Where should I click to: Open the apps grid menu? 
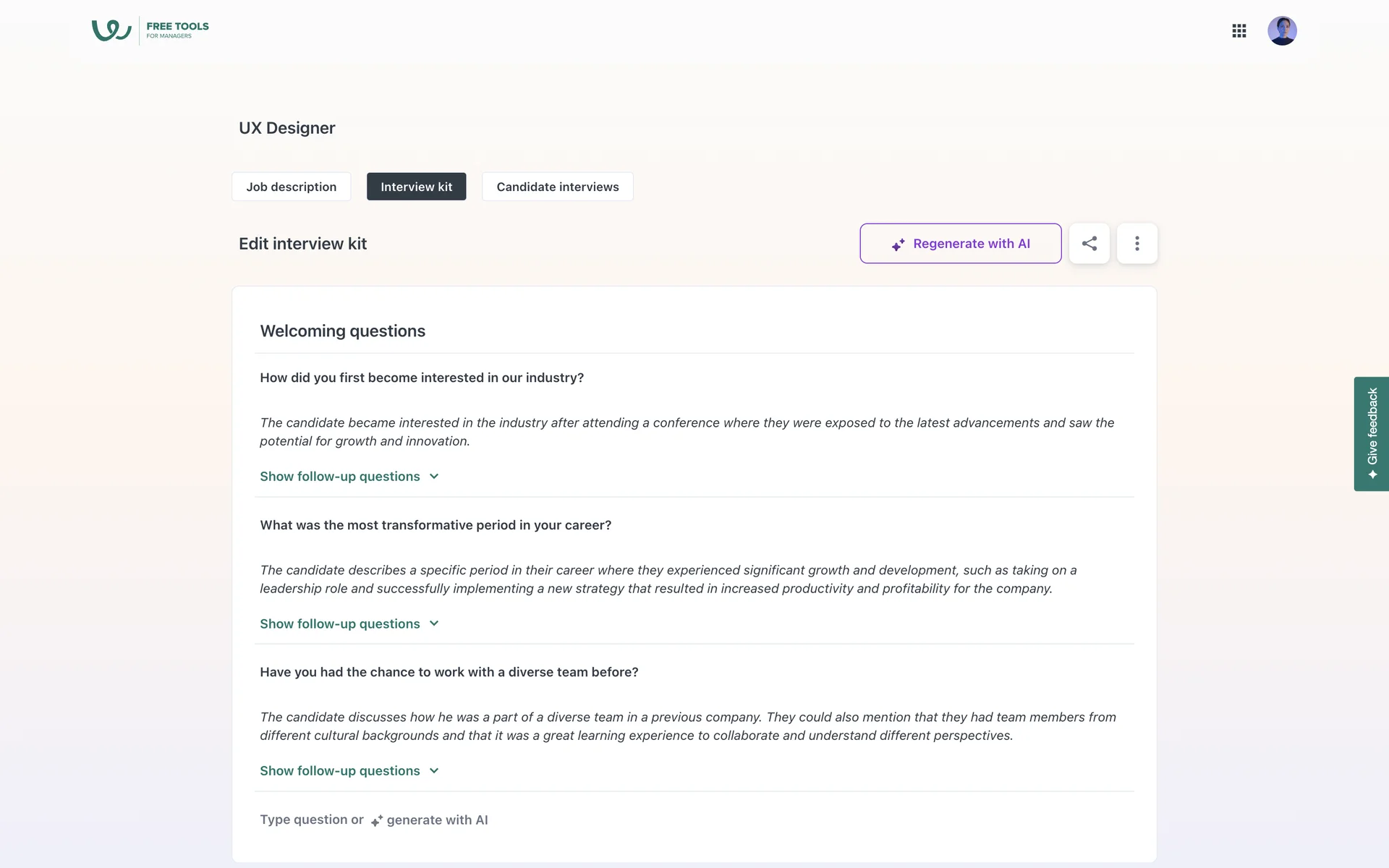(1239, 31)
